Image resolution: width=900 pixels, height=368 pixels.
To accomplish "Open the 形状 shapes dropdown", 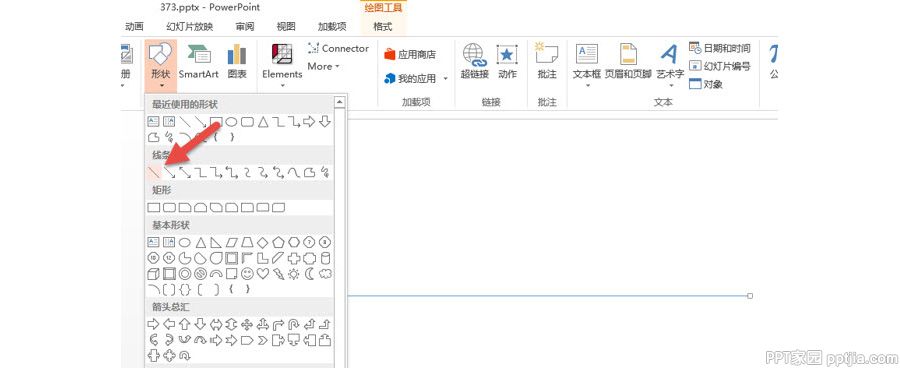I will tap(161, 67).
